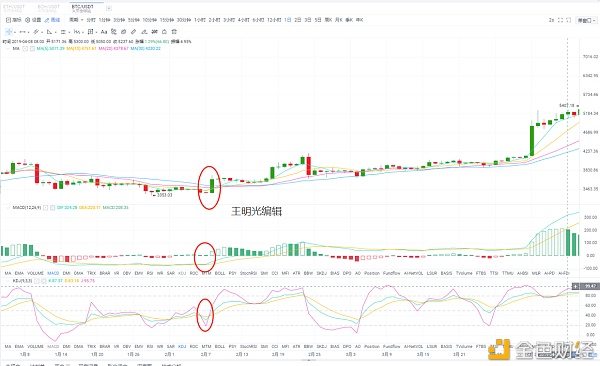The image size is (600, 366).
Task: Switch to the ETH/USDT chart tab
Action: pyautogui.click(x=14, y=8)
